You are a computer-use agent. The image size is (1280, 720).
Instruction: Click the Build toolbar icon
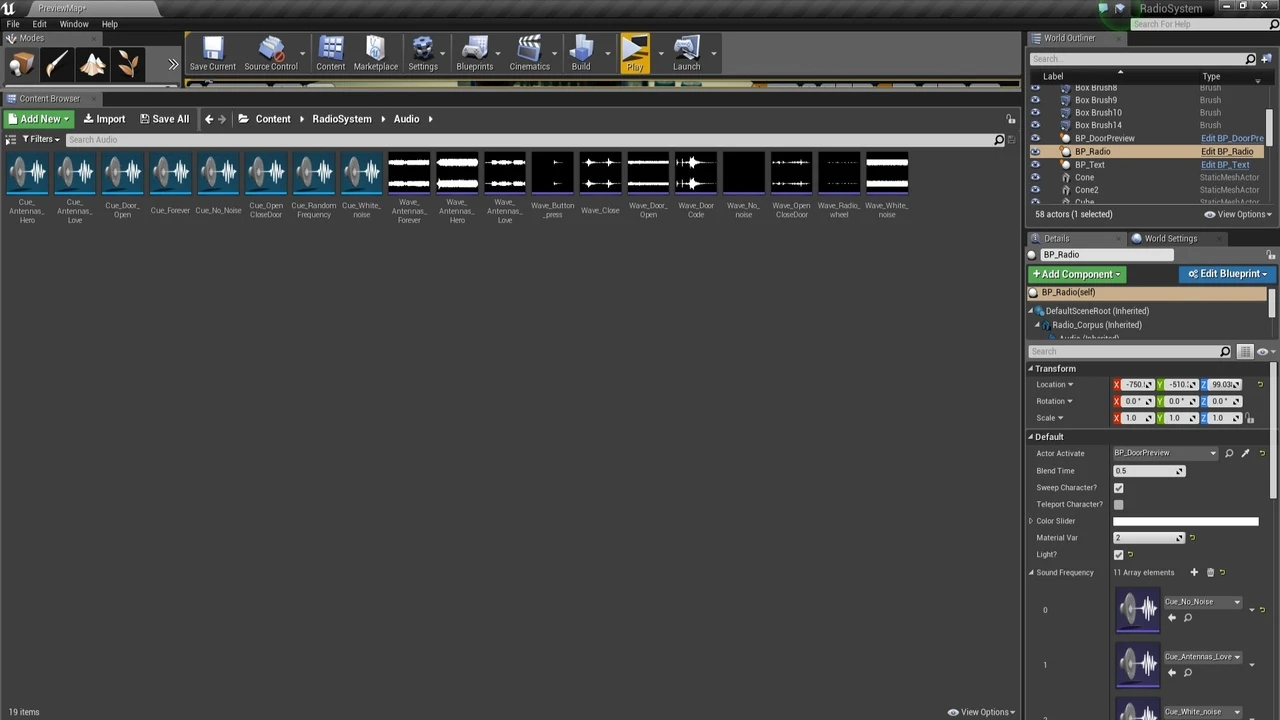[x=581, y=52]
